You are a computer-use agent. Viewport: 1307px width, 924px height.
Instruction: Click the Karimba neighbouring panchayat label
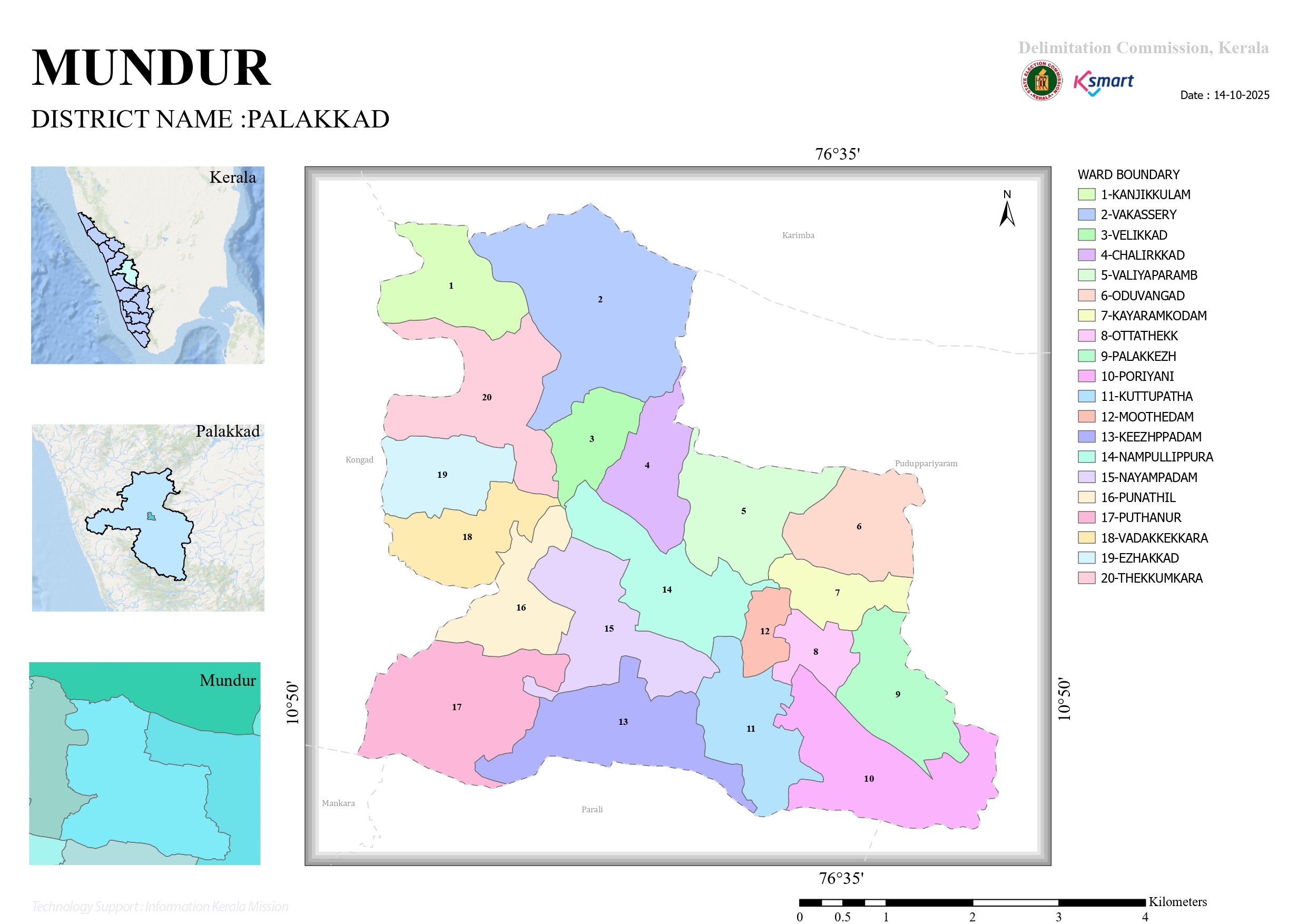pyautogui.click(x=798, y=235)
